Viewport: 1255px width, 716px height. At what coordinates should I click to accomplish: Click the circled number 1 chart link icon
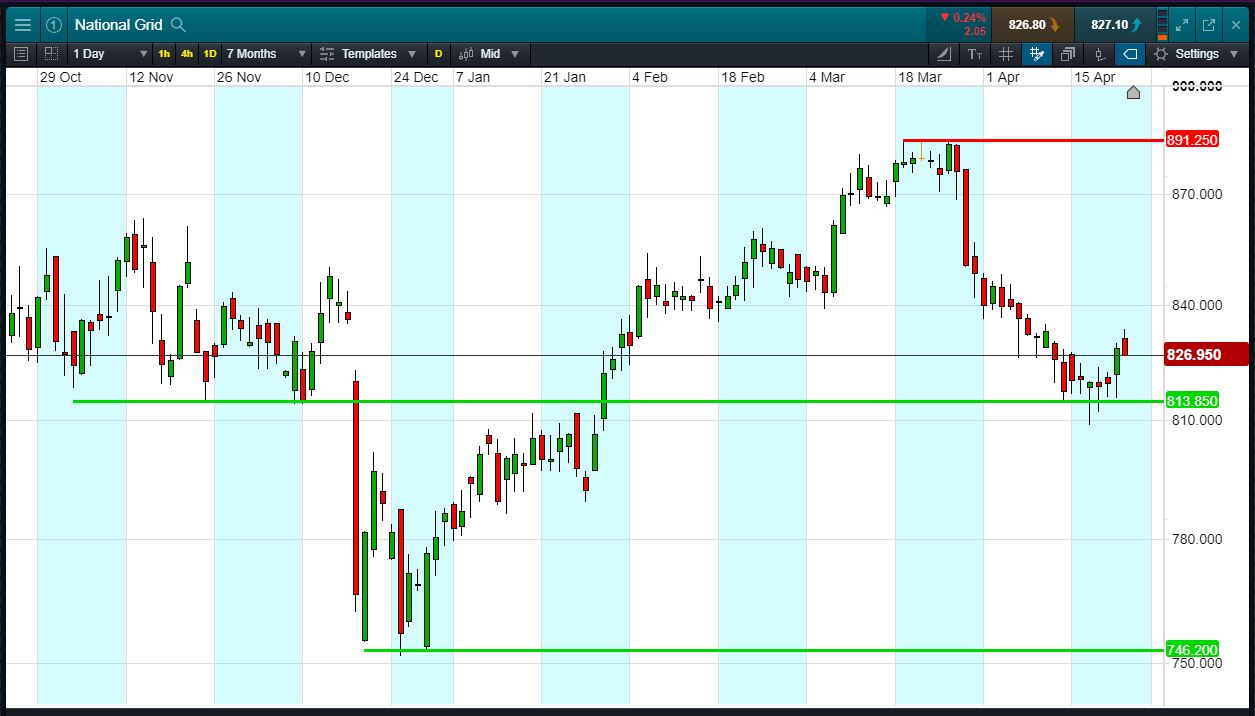coord(54,25)
